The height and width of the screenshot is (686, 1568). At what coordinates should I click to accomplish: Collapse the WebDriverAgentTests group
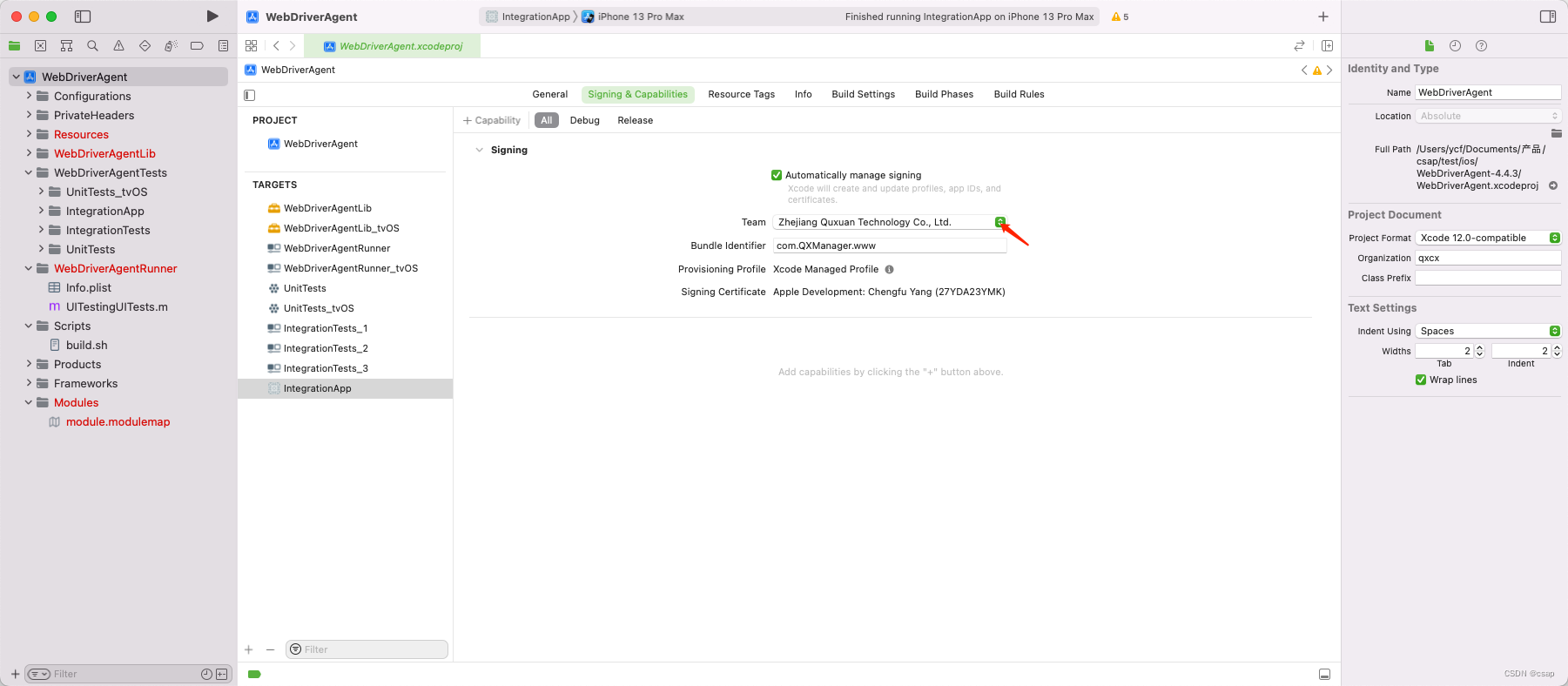(x=29, y=172)
